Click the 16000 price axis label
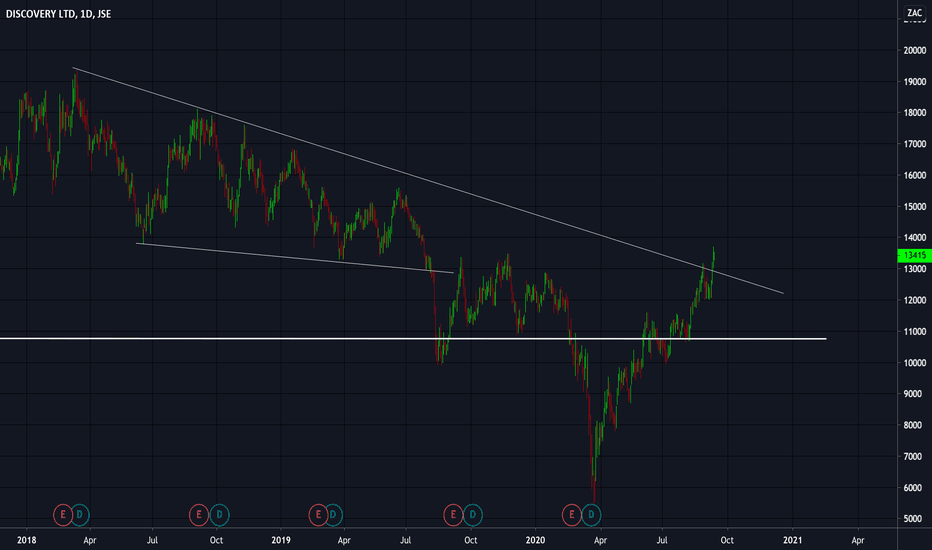932x550 pixels. [x=914, y=175]
